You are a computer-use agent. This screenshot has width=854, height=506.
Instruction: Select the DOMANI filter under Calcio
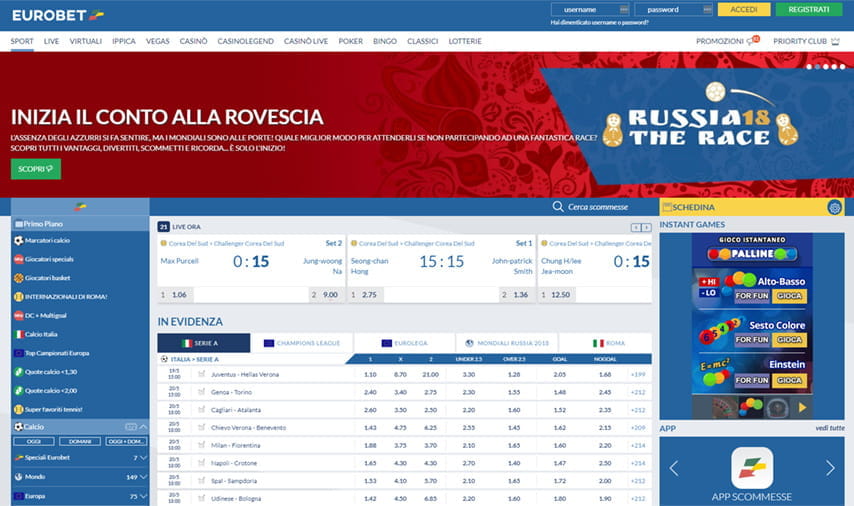tap(80, 441)
